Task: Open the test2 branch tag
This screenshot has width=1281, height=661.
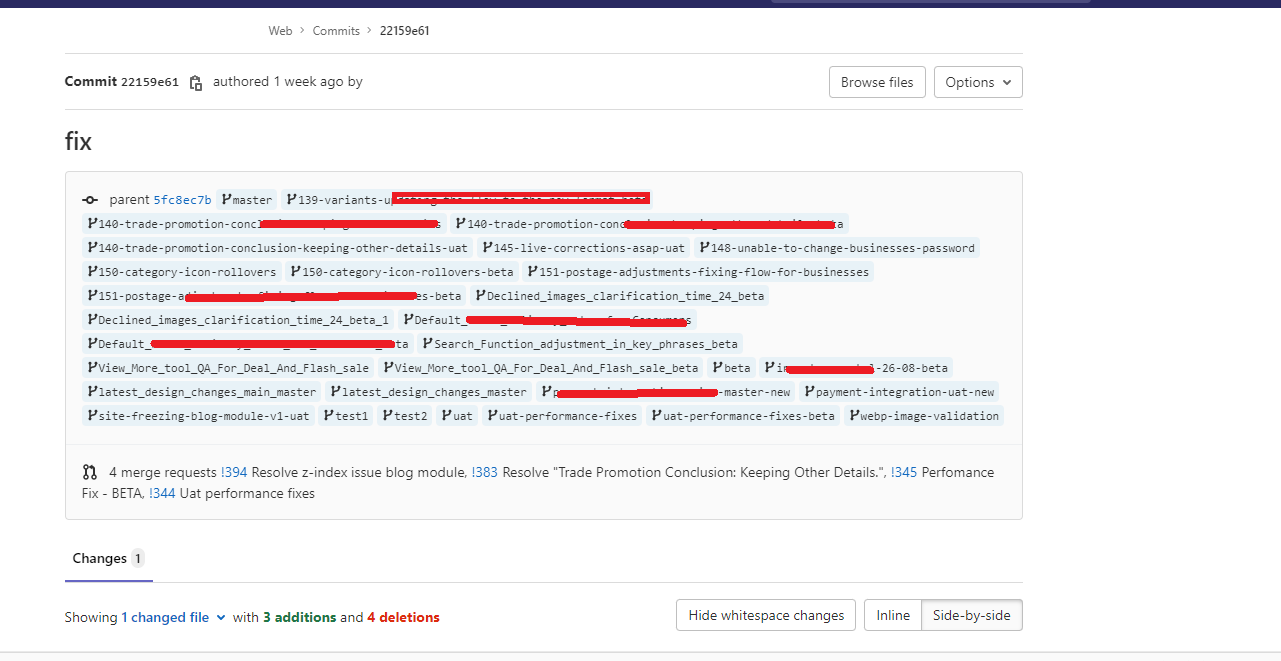Action: 405,416
